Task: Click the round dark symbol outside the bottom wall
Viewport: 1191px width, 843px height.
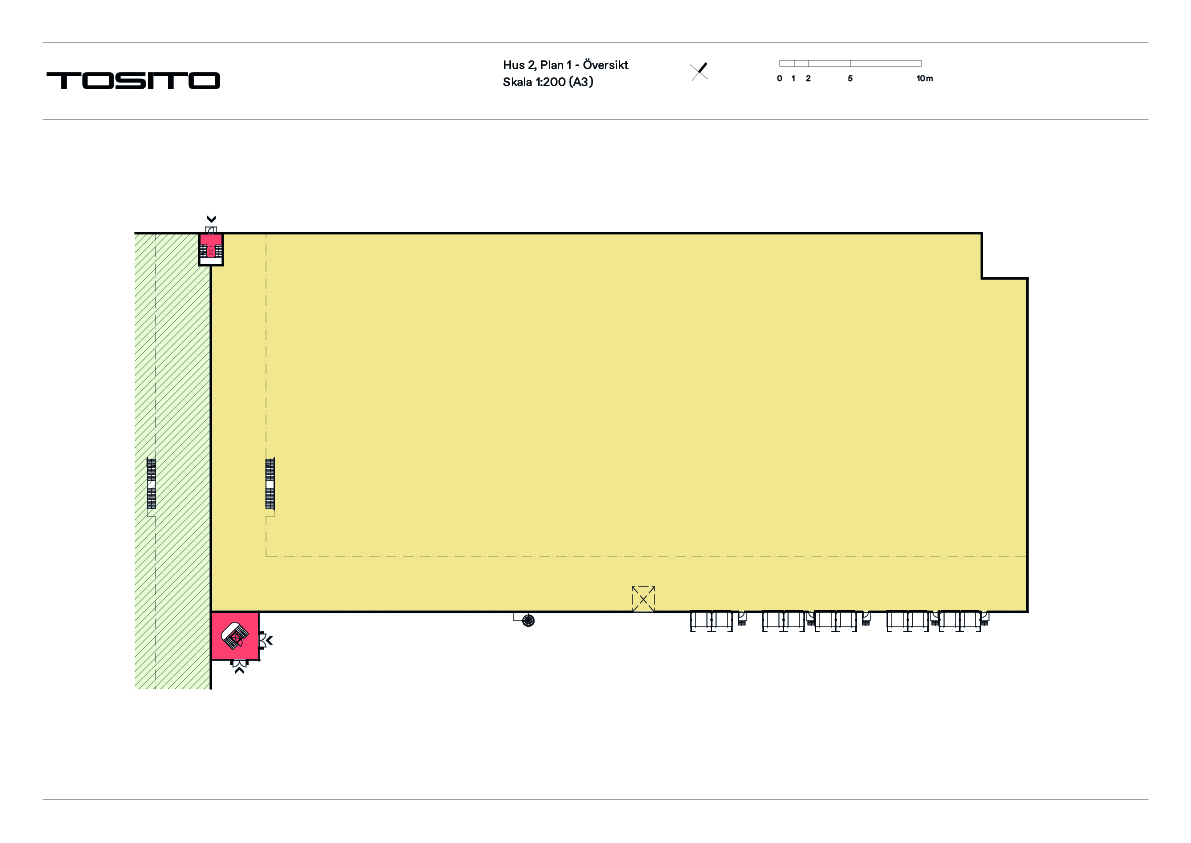Action: pos(529,621)
